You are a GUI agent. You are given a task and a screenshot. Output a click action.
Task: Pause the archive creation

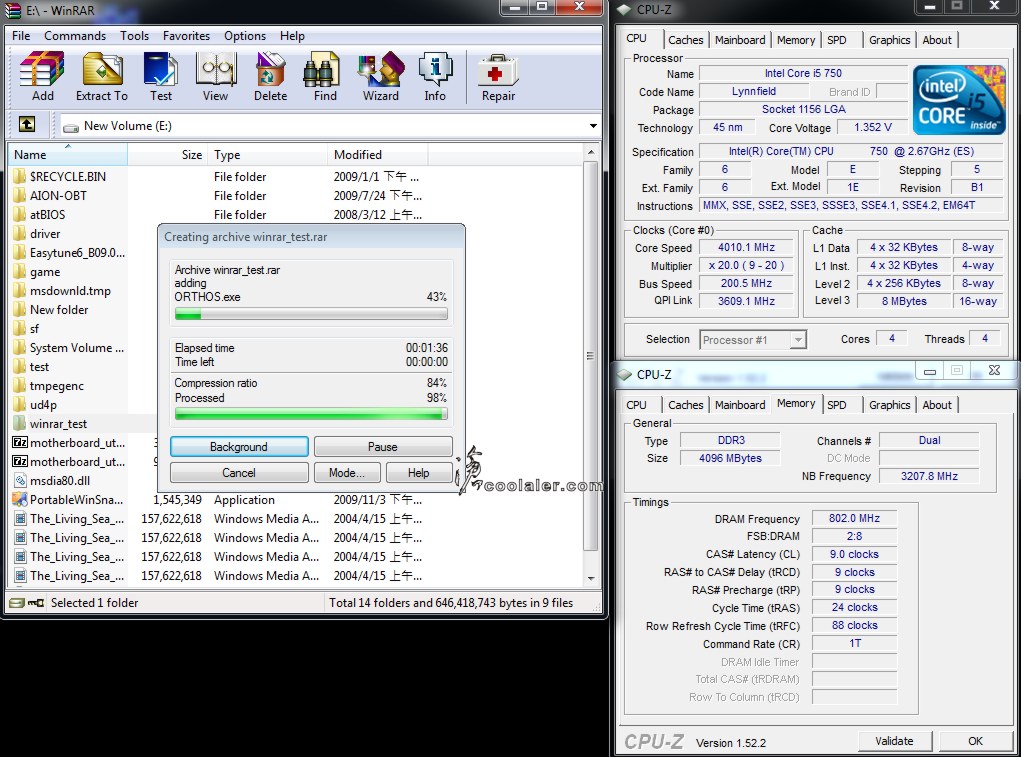coord(383,447)
